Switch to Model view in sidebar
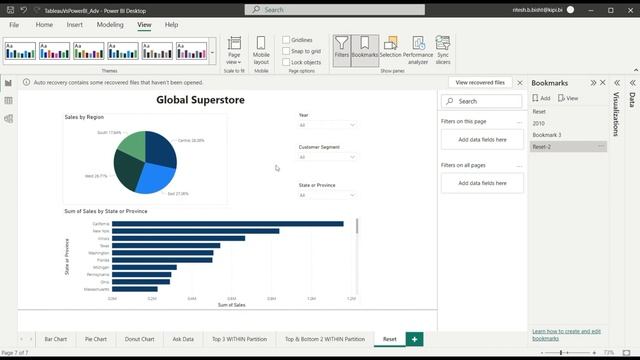Screen dimensions: 640x360 pyautogui.click(x=8, y=119)
